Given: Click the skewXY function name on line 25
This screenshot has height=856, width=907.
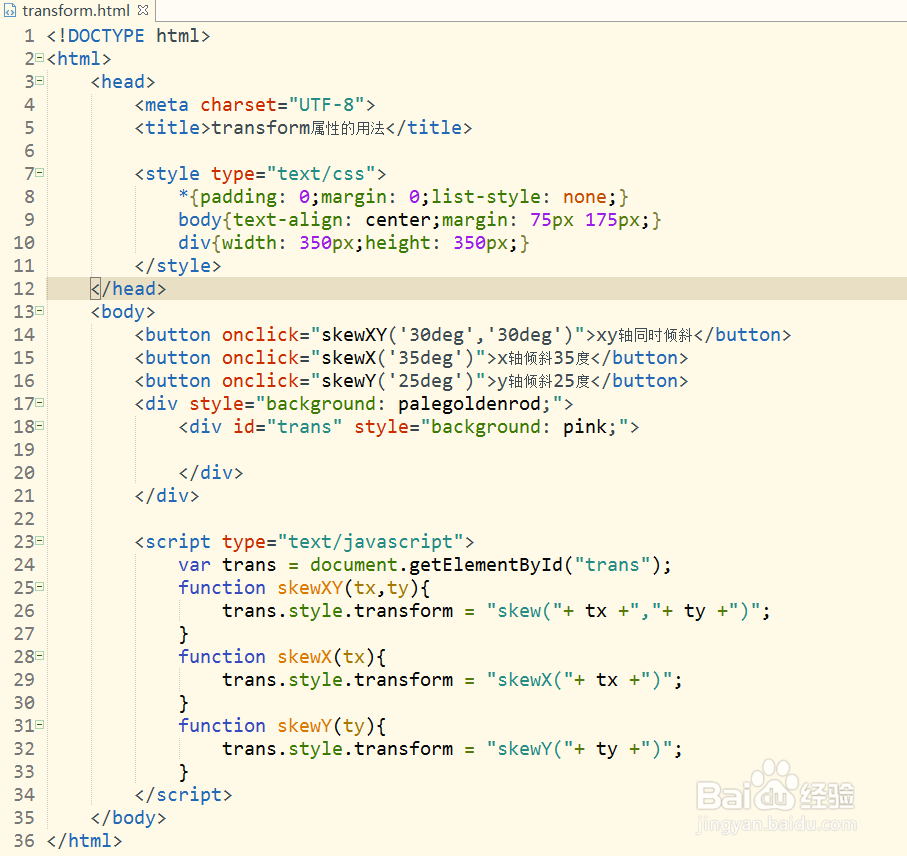Looking at the screenshot, I should 310,588.
